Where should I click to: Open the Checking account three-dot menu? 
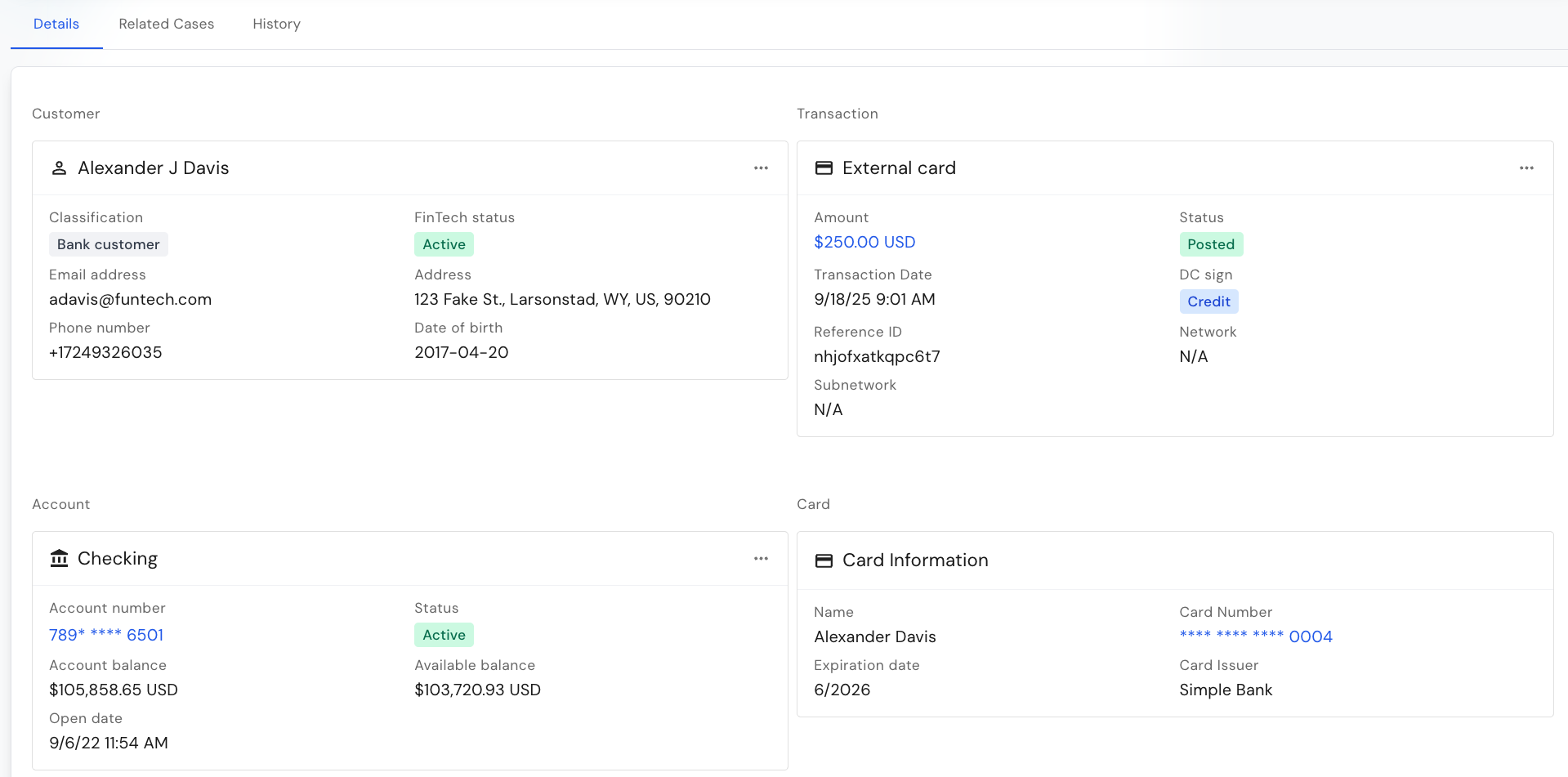pos(761,559)
